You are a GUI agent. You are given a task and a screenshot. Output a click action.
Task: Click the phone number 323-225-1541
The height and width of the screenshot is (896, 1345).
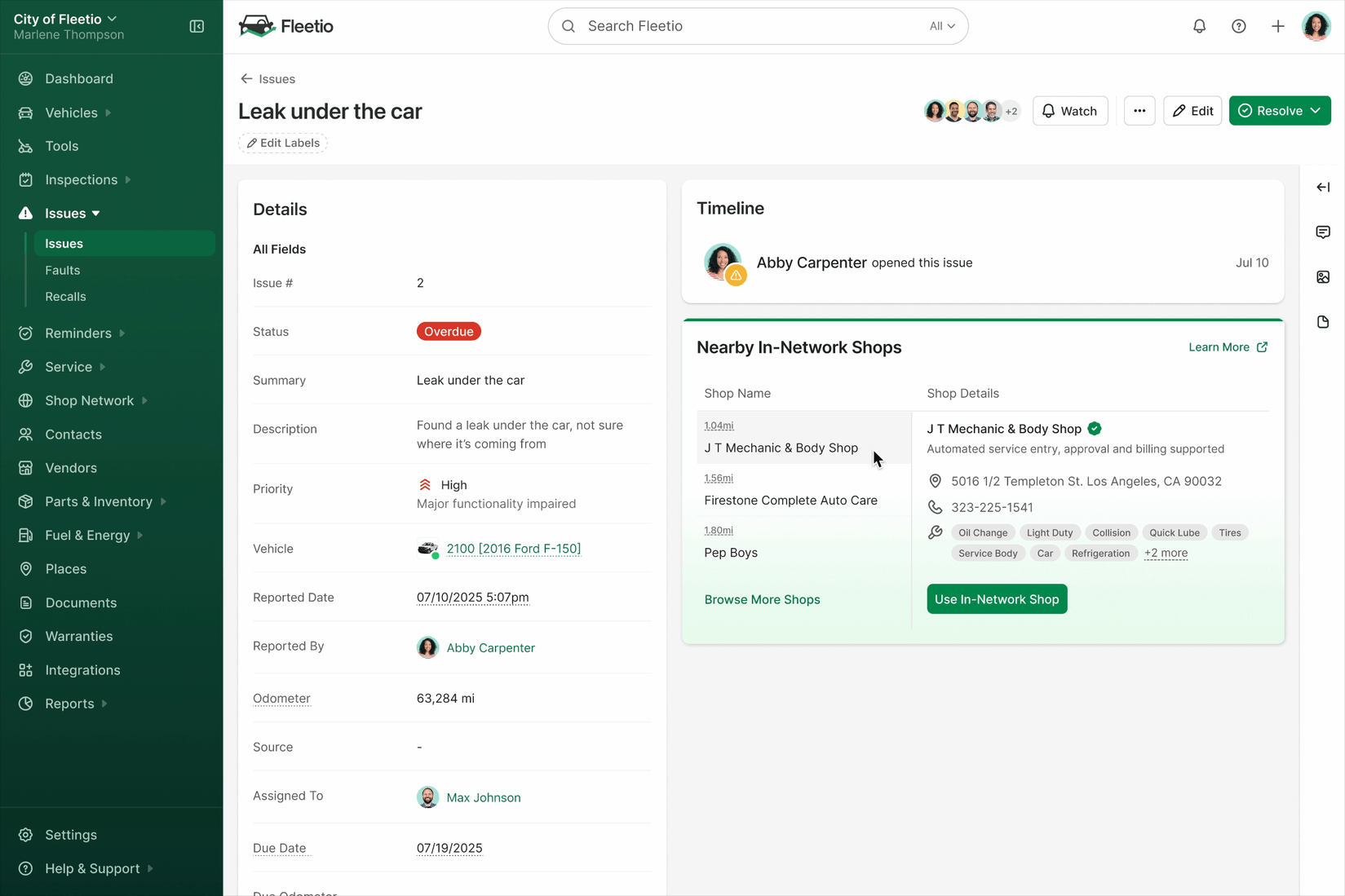tap(992, 507)
